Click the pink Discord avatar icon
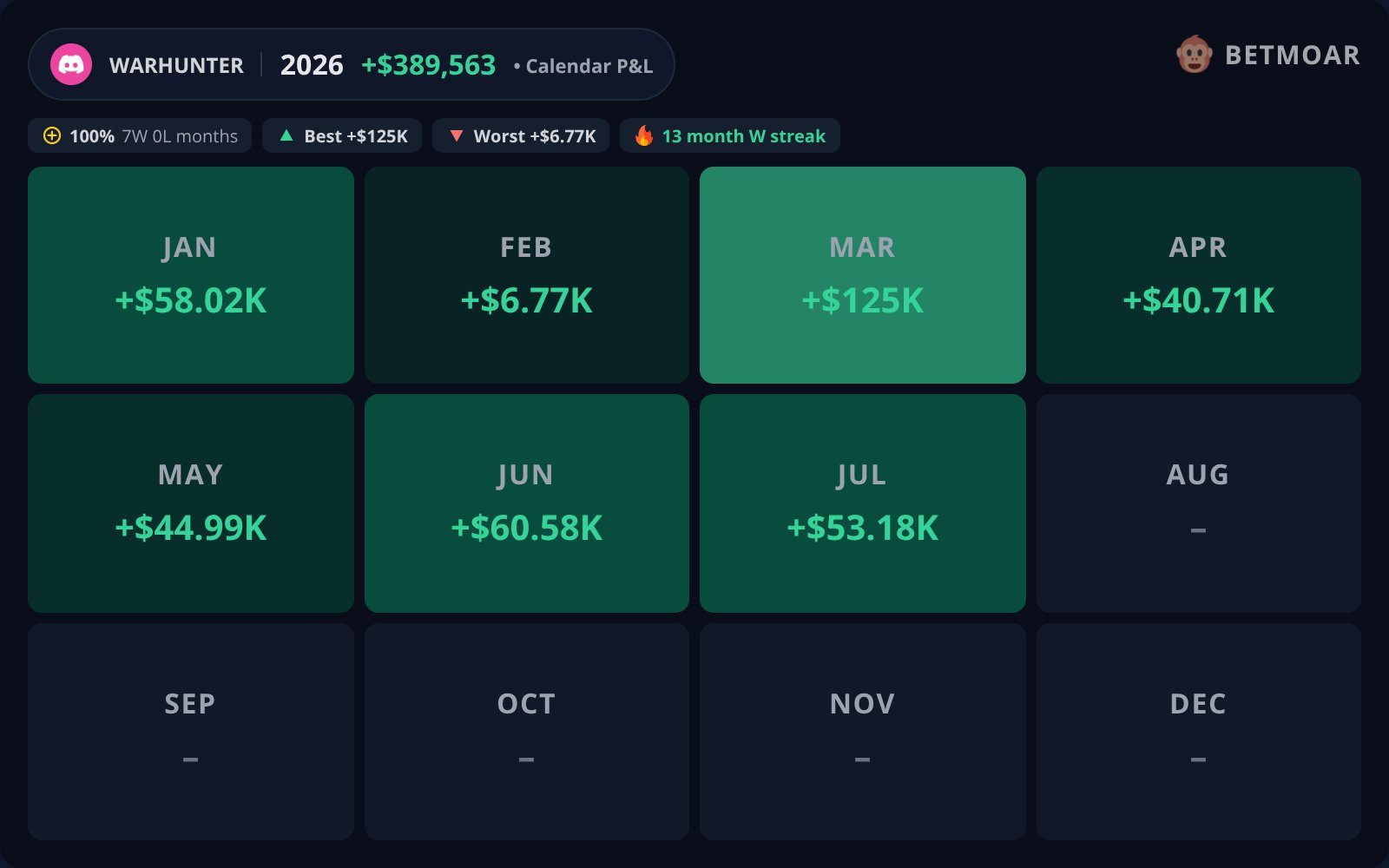 [x=71, y=64]
